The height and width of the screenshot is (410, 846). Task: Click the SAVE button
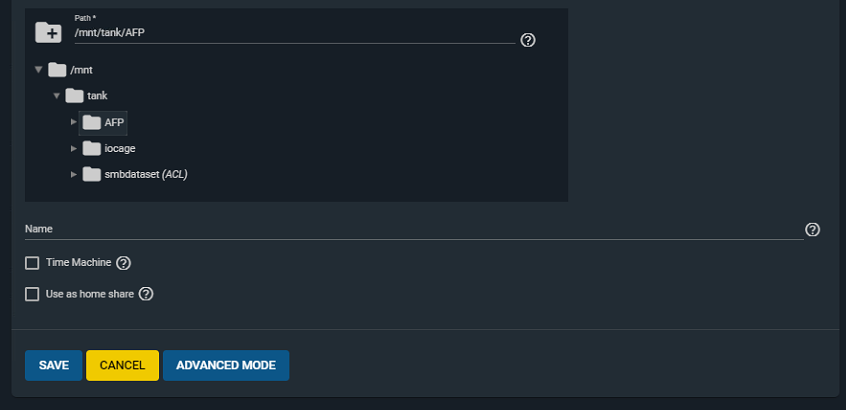click(x=53, y=365)
